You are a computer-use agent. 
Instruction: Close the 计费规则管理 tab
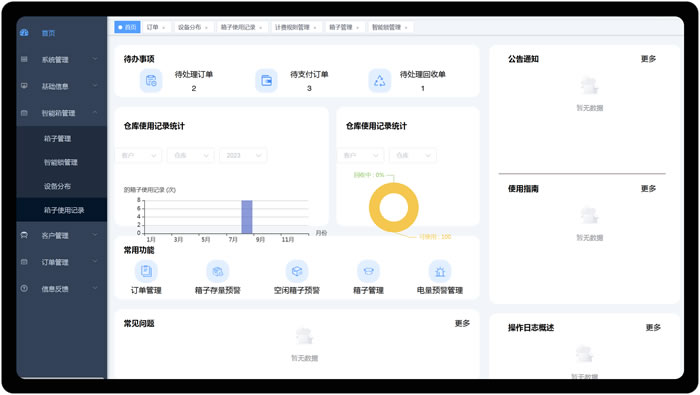[x=315, y=28]
